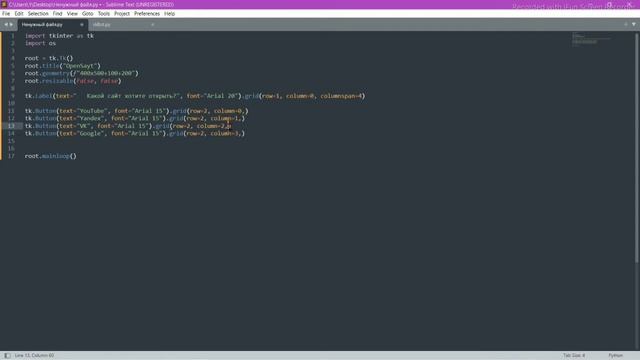Click the 'root = tk.Tk()' line
Viewport: 640px width, 360px height.
(x=49, y=58)
